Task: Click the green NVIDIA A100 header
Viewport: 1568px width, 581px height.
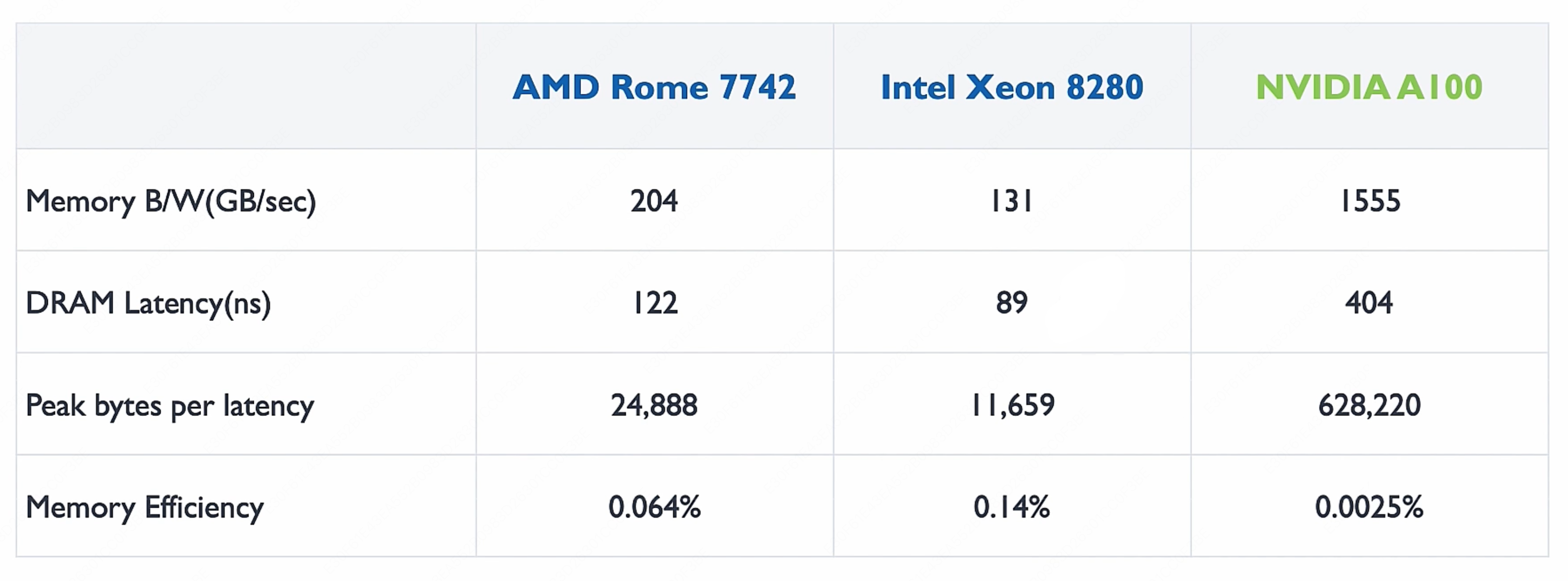Action: pyautogui.click(x=1369, y=87)
